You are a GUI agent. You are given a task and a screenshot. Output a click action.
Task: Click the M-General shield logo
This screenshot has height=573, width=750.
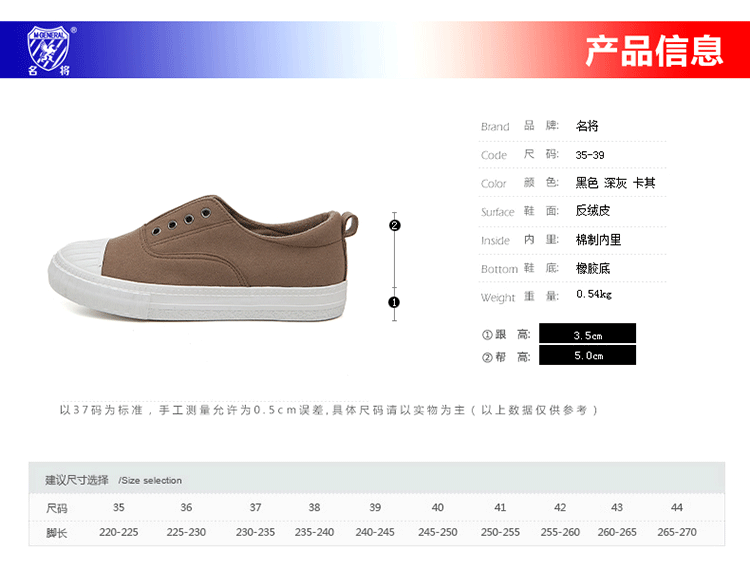click(49, 49)
